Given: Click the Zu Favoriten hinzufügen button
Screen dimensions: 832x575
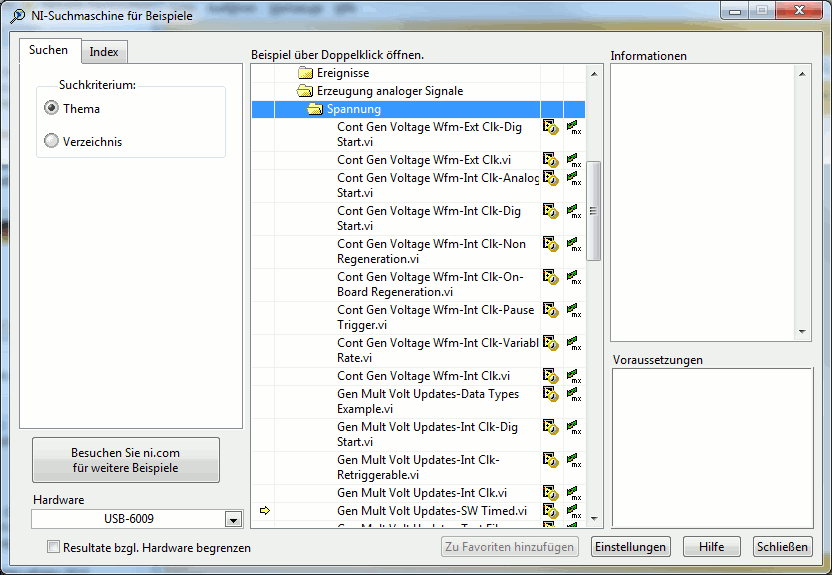Looking at the screenshot, I should 509,547.
